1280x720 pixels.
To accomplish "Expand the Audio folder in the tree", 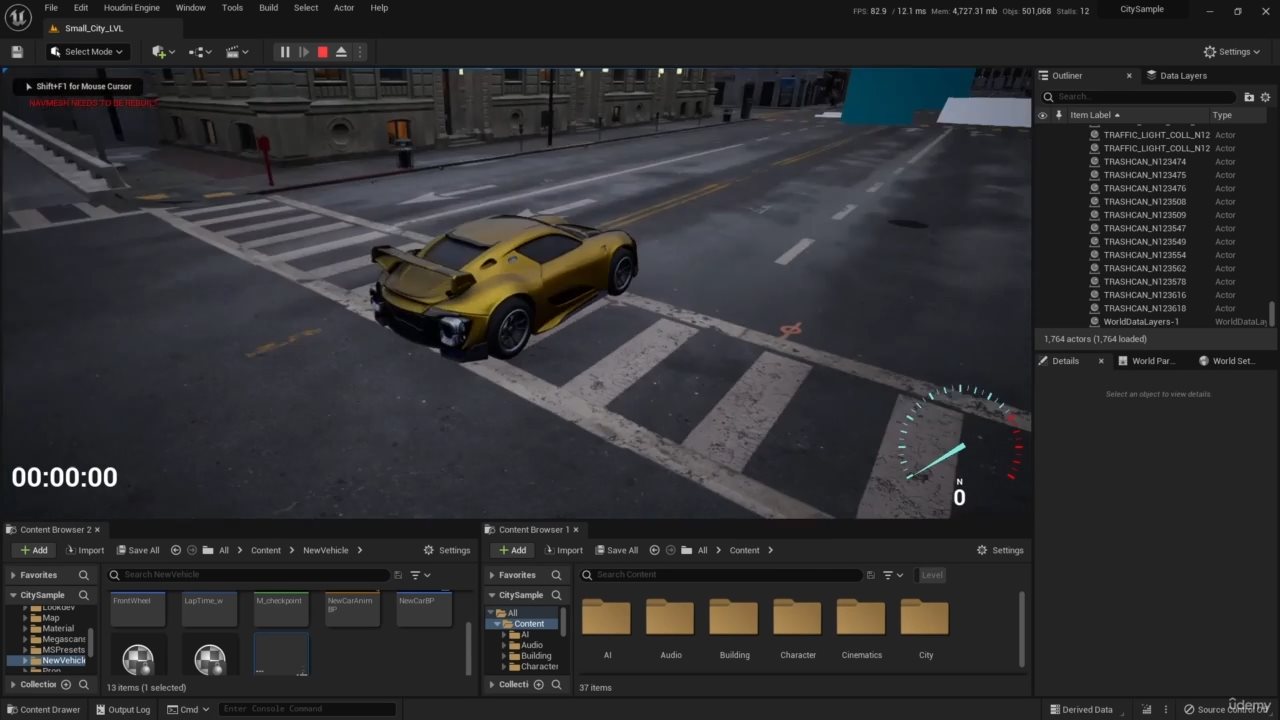I will 504,645.
